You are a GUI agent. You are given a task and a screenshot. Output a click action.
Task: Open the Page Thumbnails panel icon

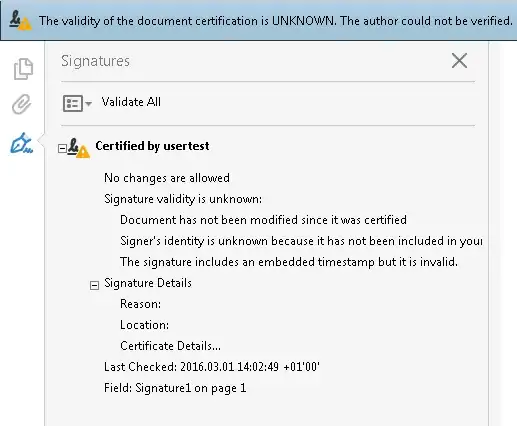coord(23,69)
